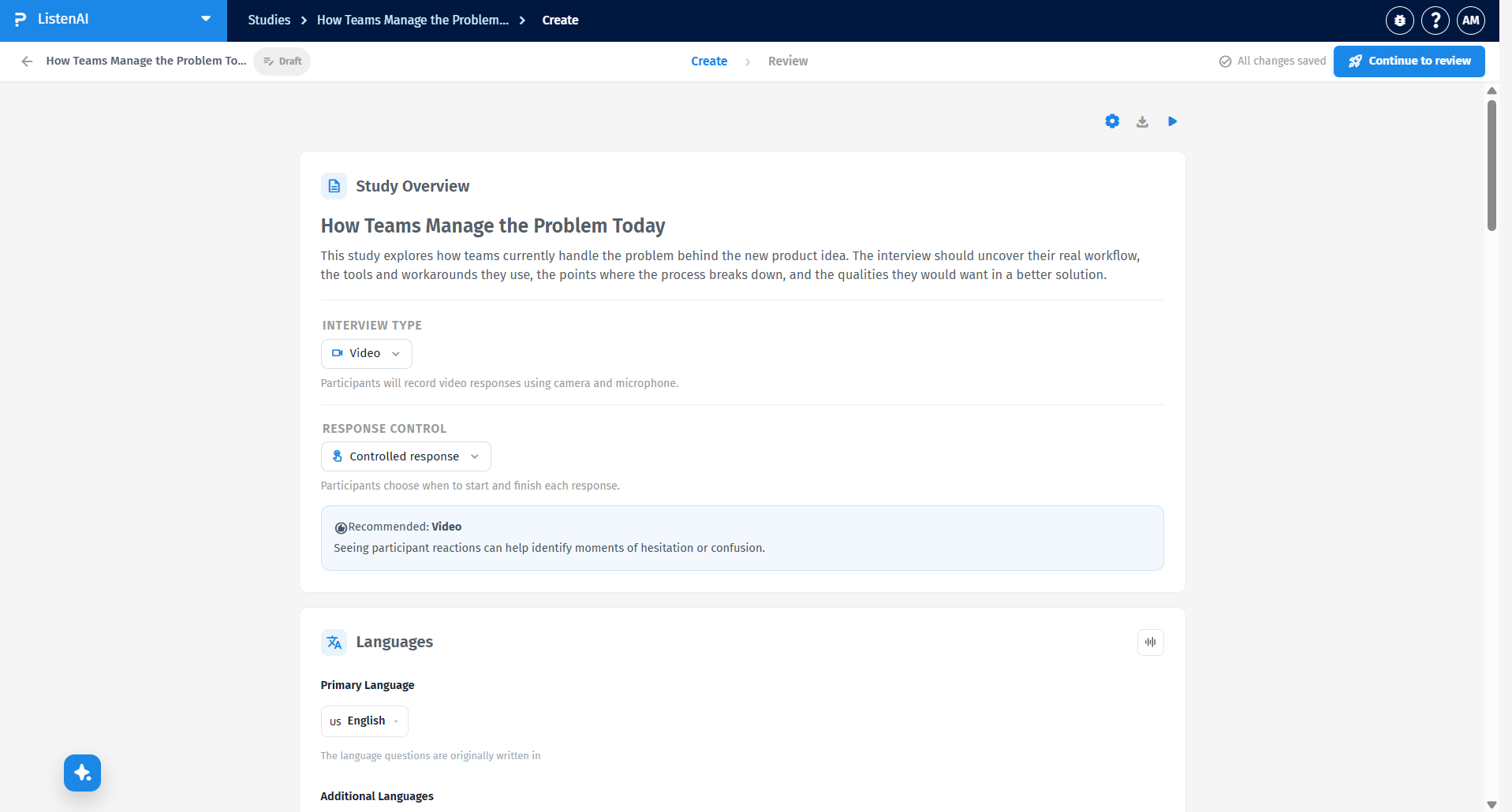Viewport: 1512px width, 812px height.
Task: Open the AI assistant sparkle button
Action: (82, 773)
